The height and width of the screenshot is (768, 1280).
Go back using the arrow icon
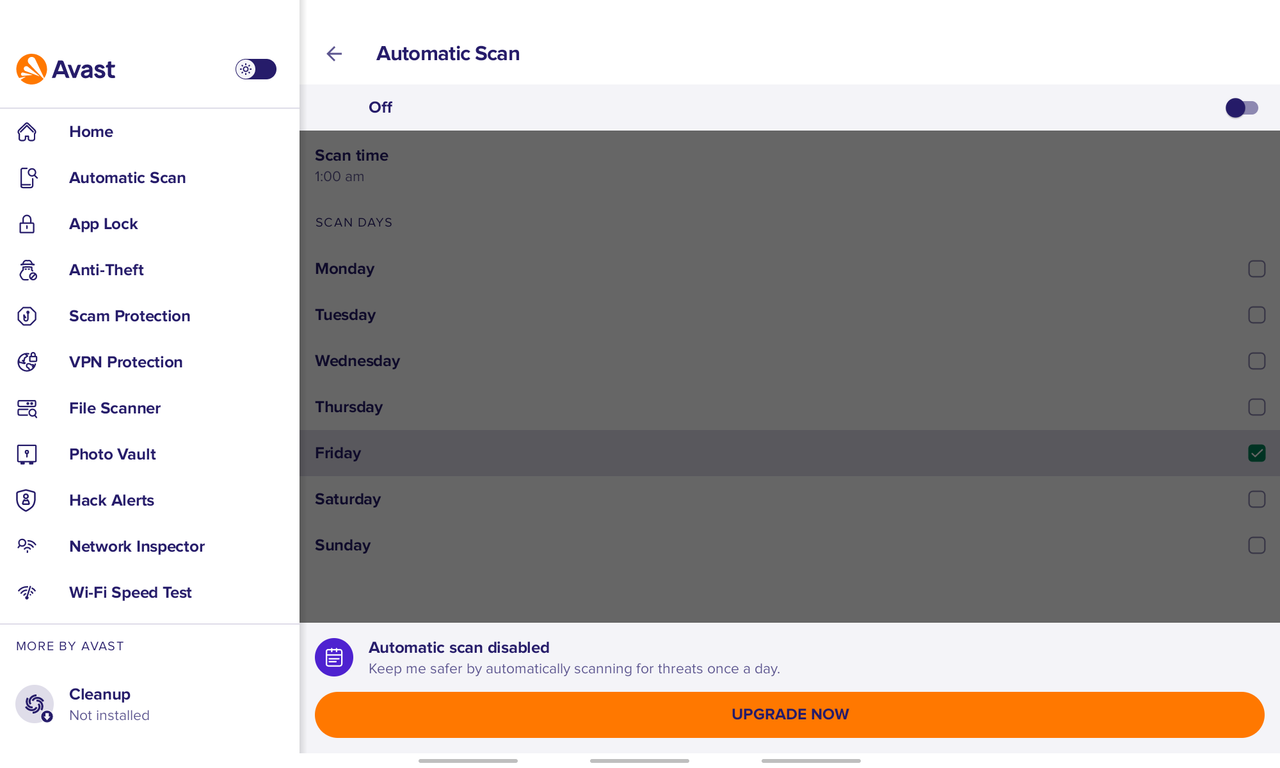coord(334,54)
